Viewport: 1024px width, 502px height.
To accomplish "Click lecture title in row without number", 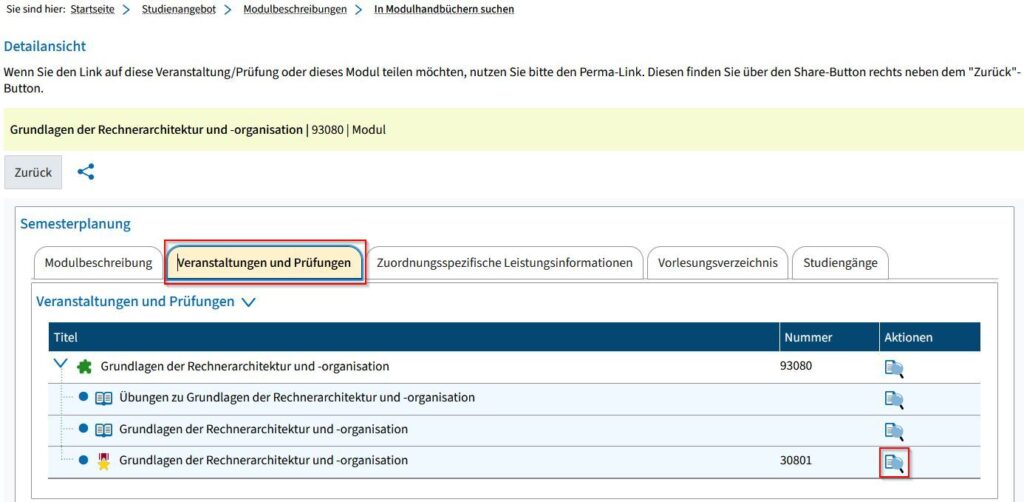I will (x=263, y=429).
